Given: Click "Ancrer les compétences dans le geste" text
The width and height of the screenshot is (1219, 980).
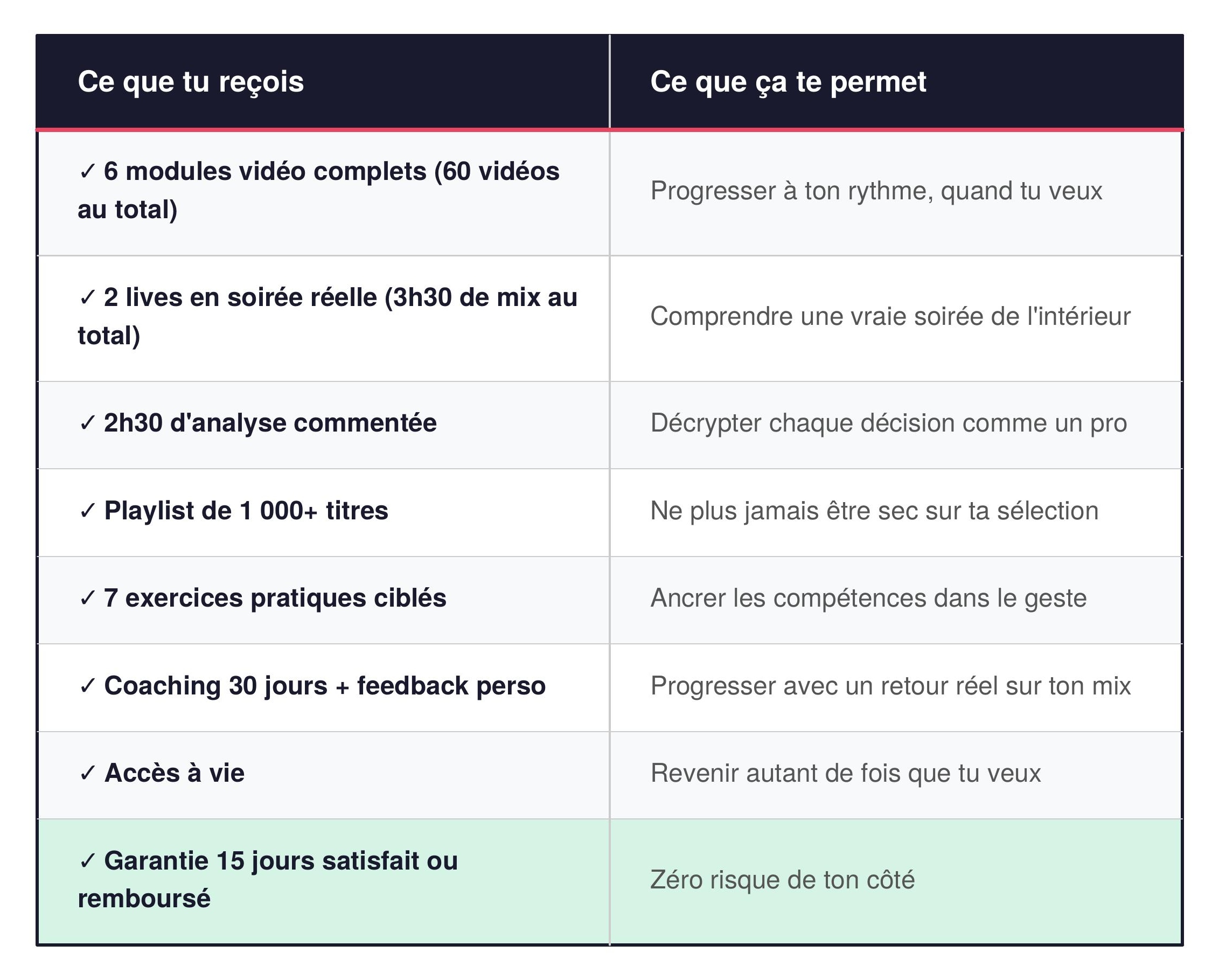Looking at the screenshot, I should tap(868, 599).
